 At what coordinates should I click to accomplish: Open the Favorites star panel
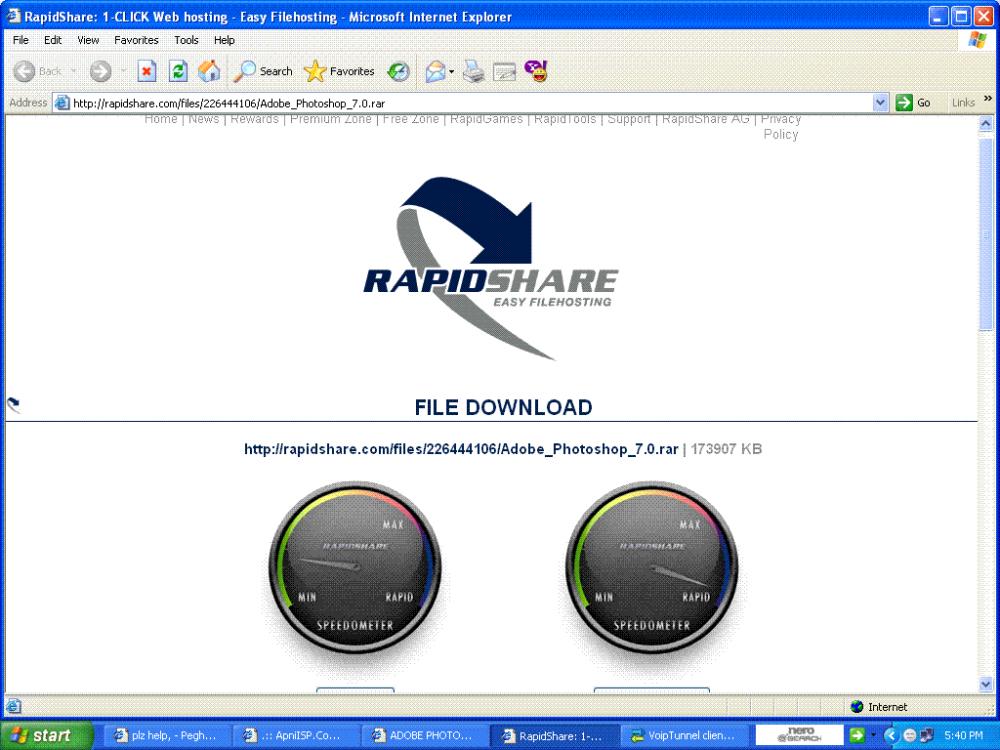click(339, 71)
